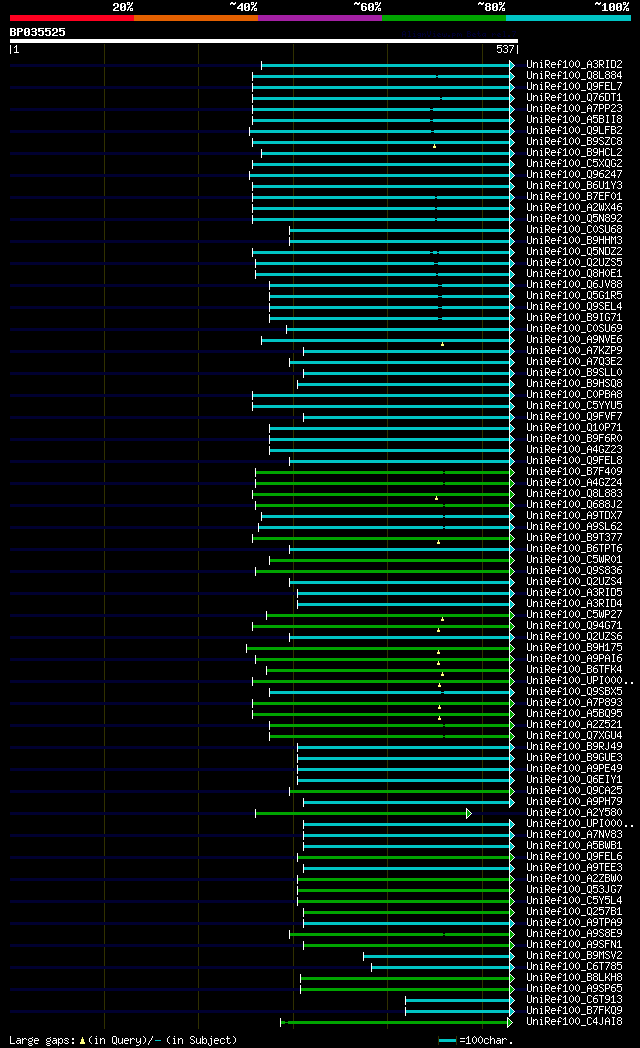This screenshot has width=640, height=1048.
Task: Open hit UniRef100_A7PP23
Action: 574,109
